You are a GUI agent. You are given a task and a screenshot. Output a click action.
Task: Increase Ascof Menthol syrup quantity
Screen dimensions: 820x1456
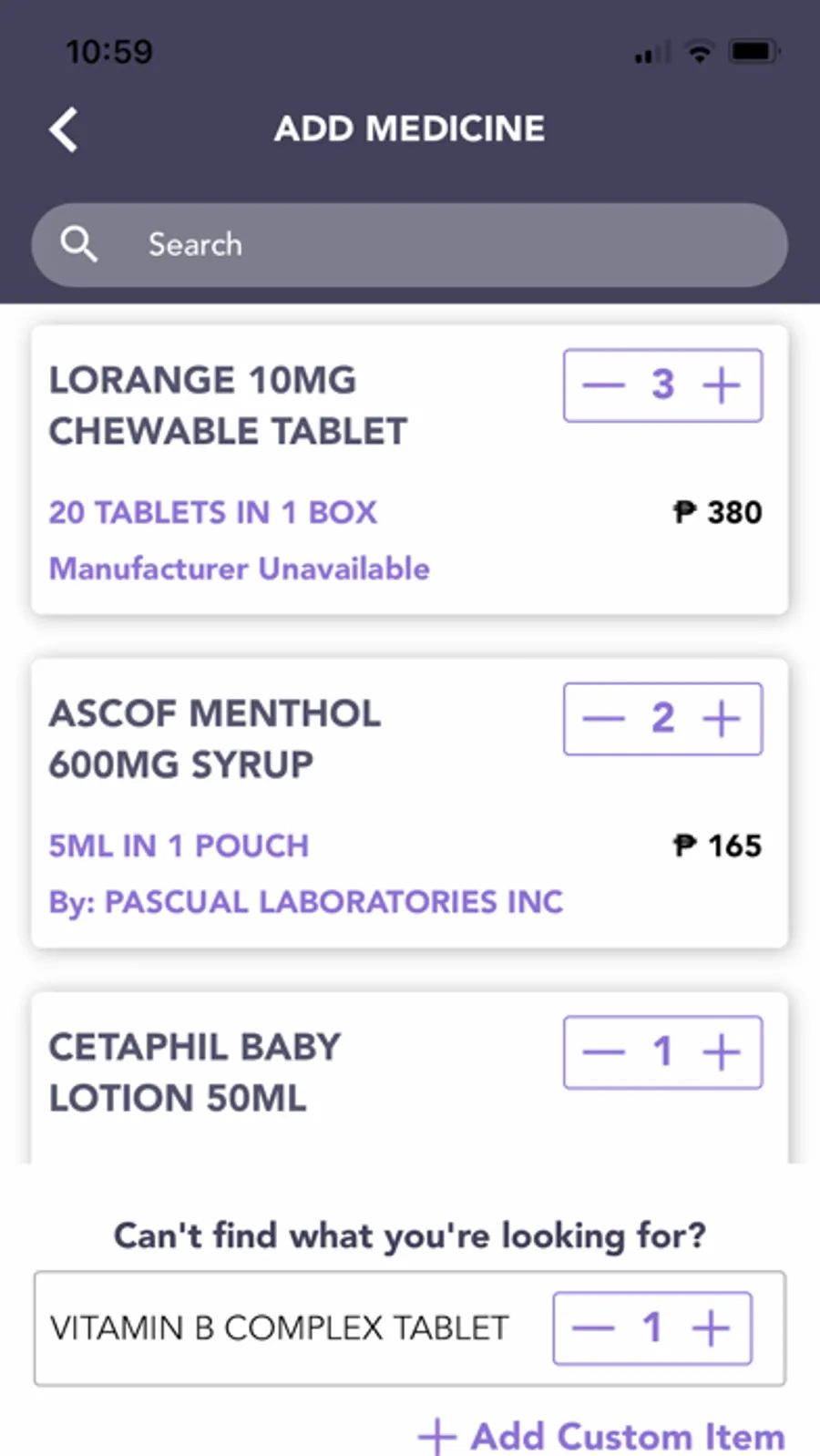722,719
